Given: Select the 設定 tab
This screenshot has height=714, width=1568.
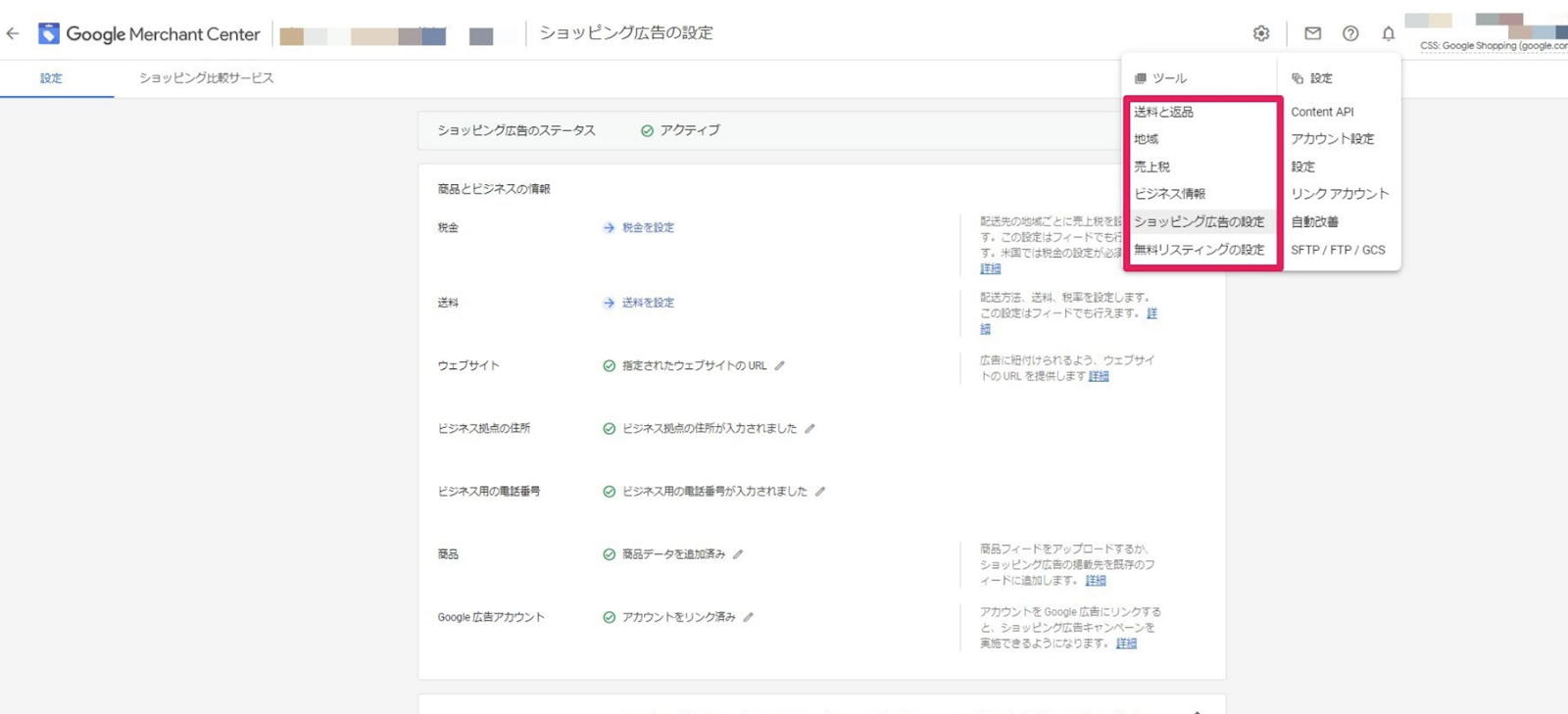Looking at the screenshot, I should [51, 78].
